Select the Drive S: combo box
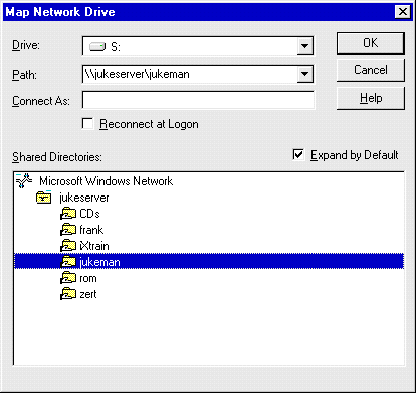 [x=198, y=46]
